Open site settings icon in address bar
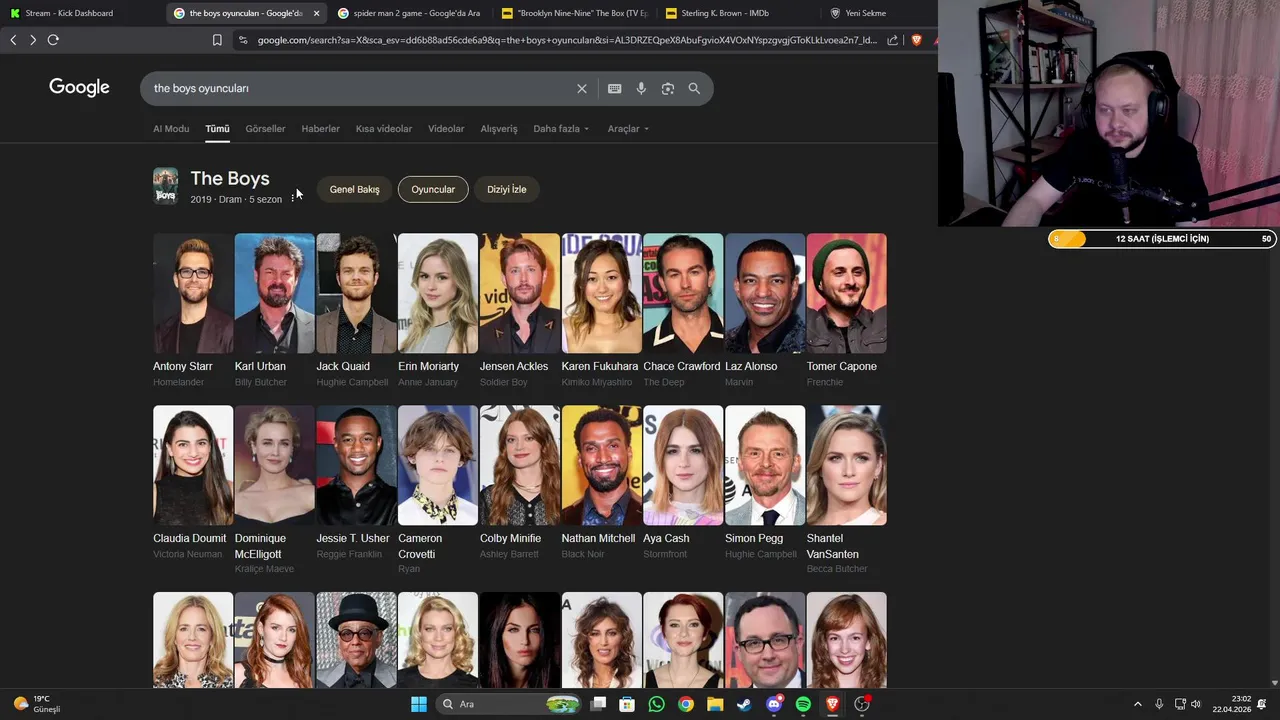This screenshot has height=720, width=1280. pos(243,40)
